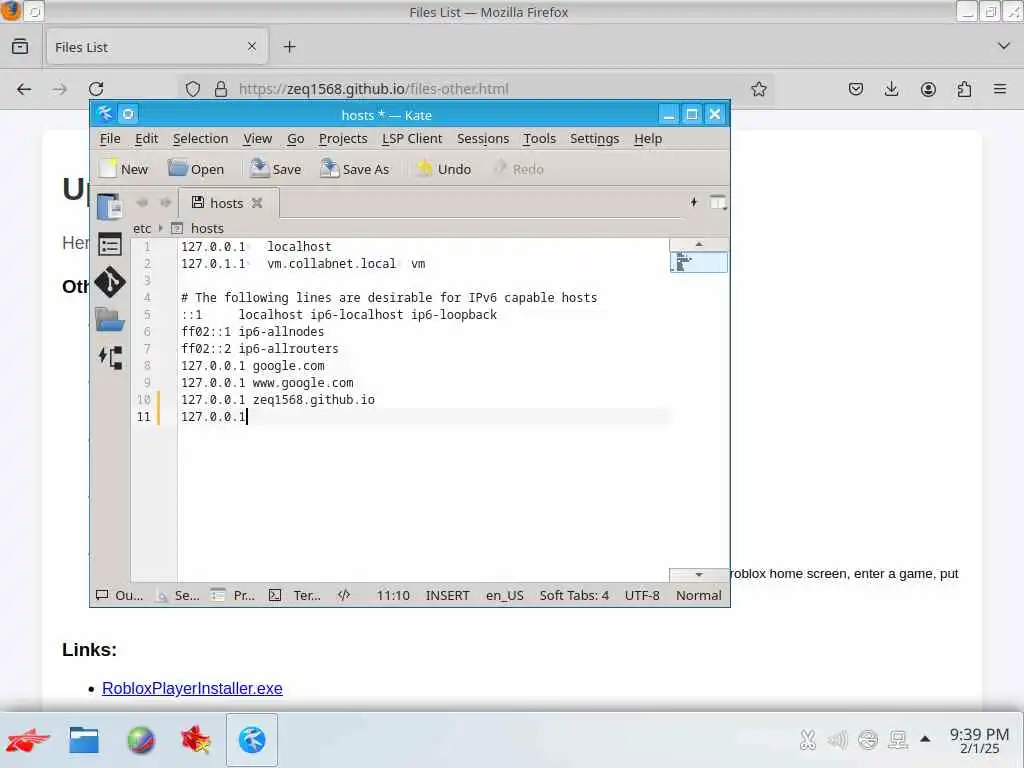Open the Projects menu
The width and height of the screenshot is (1024, 768).
(x=343, y=138)
